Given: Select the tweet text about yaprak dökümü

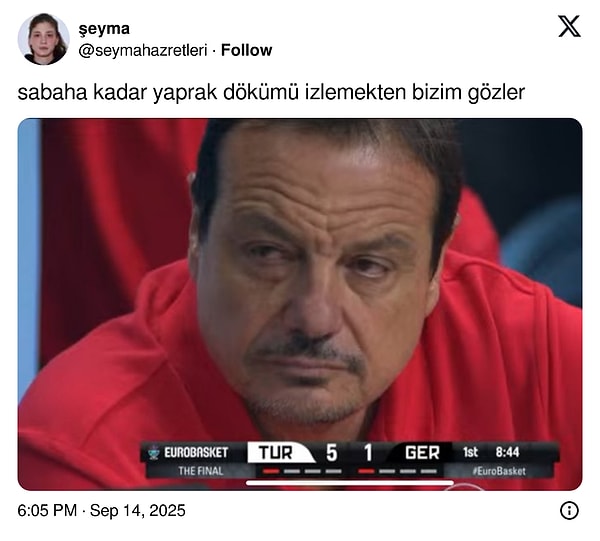Looking at the screenshot, I should pos(271,92).
